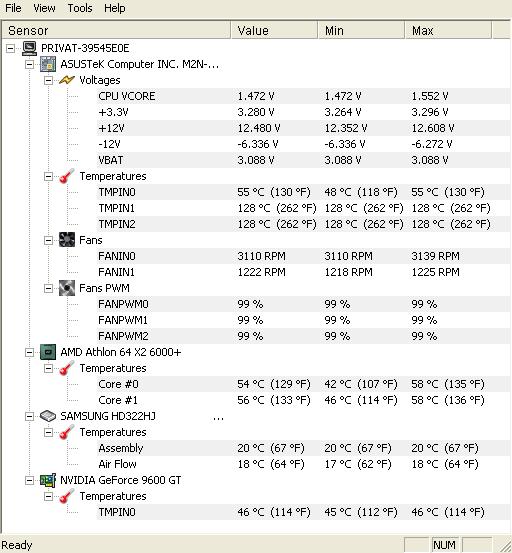Collapse the NVIDIA GeForce 9600 GT node
This screenshot has width=512, height=553.
30,480
